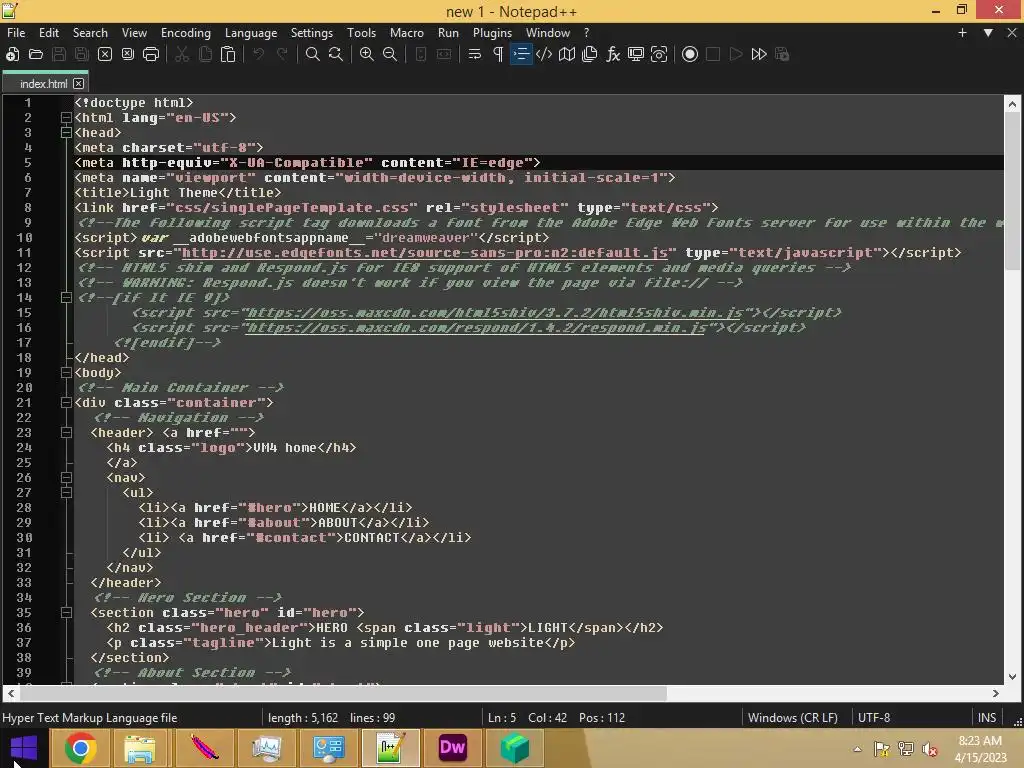Viewport: 1024px width, 768px height.
Task: Click the Save icon in the toolbar
Action: coord(59,54)
